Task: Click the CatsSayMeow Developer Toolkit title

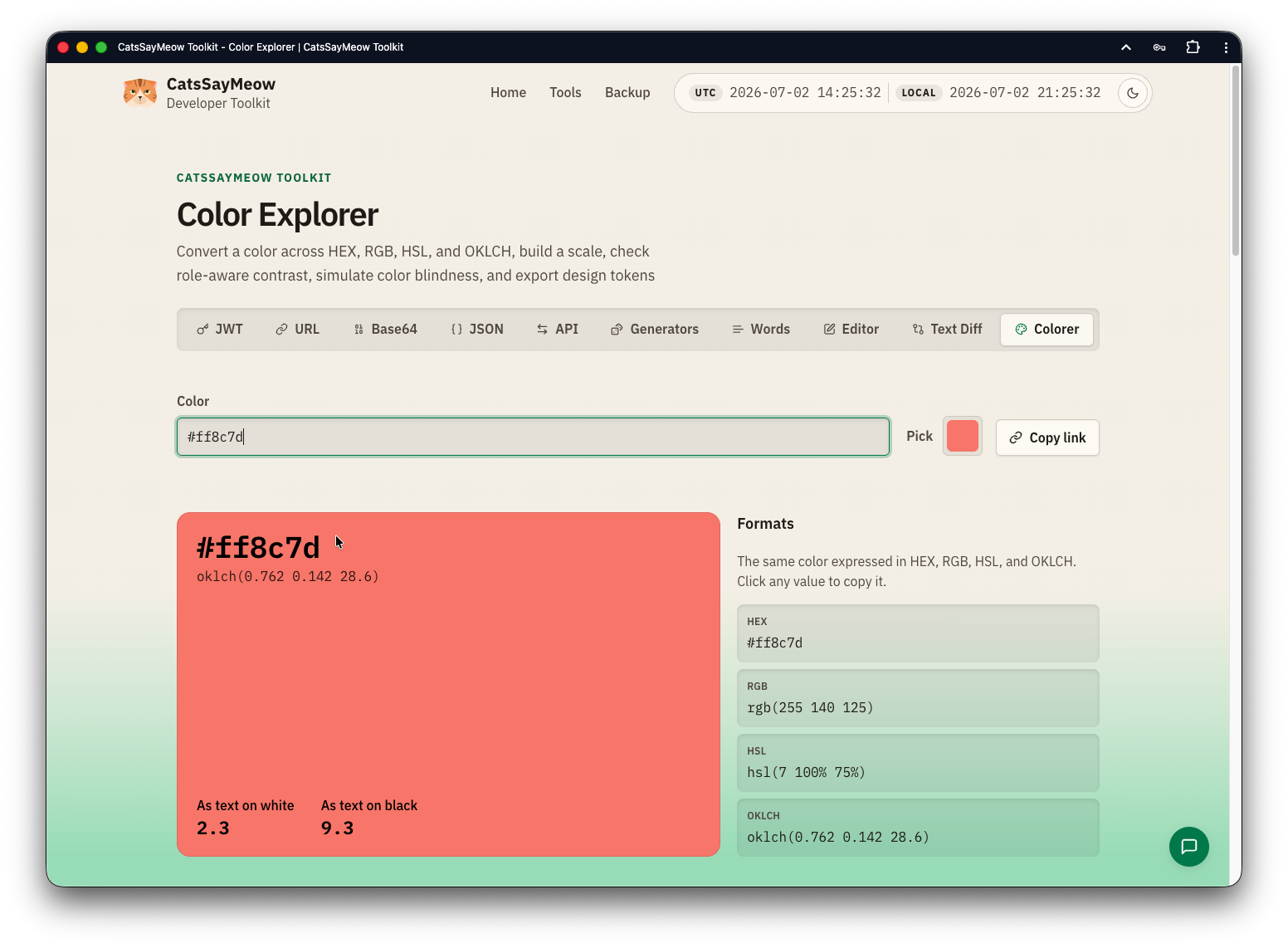Action: (221, 93)
